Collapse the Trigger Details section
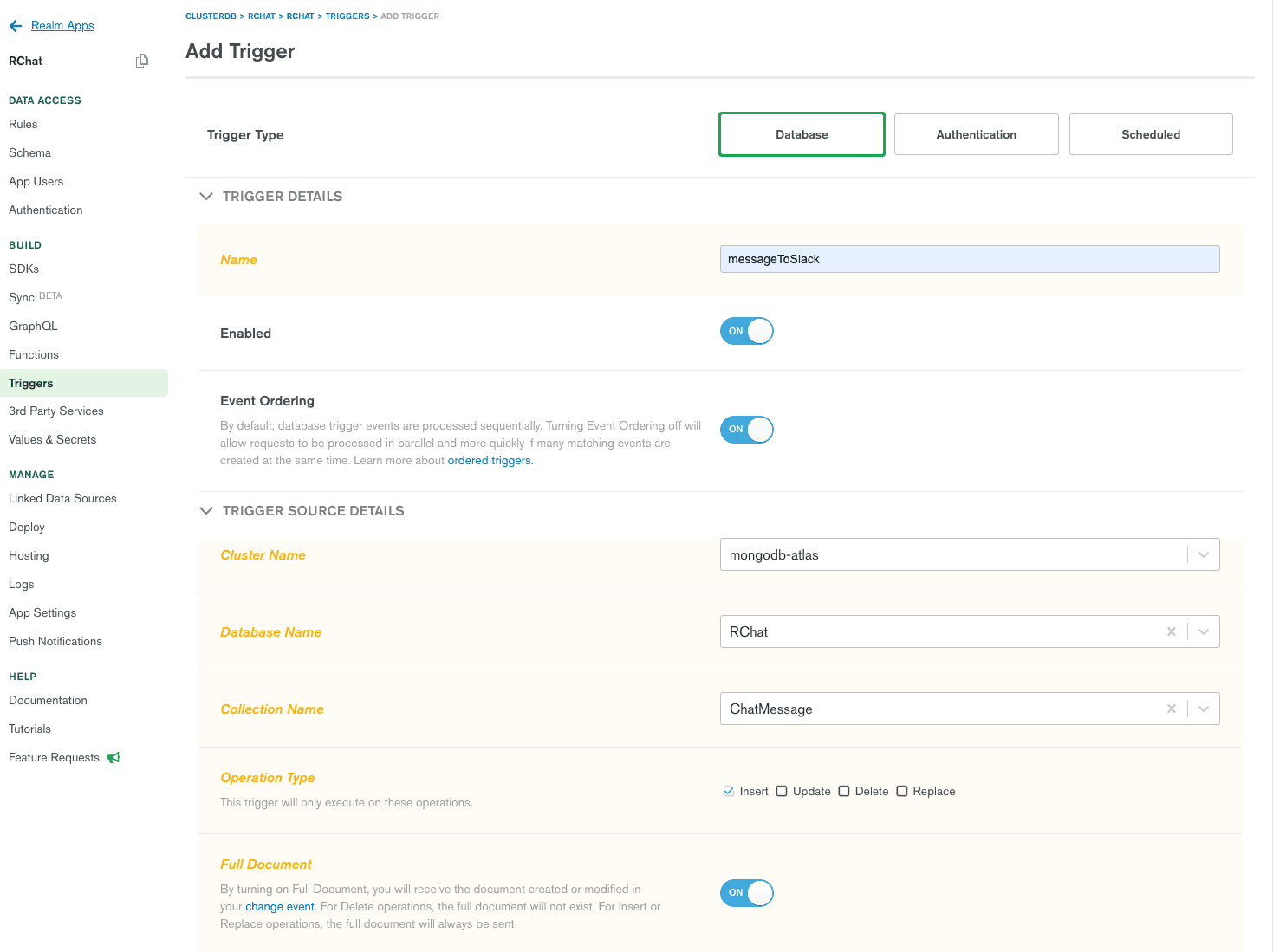The width and height of the screenshot is (1273, 952). 206,197
